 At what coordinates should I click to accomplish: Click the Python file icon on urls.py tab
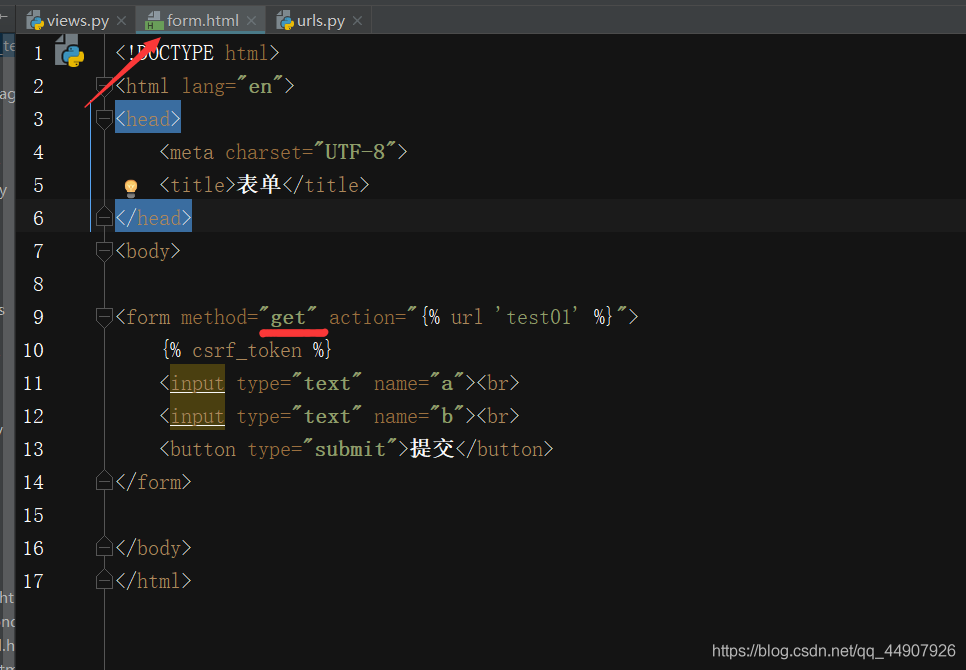click(x=284, y=20)
